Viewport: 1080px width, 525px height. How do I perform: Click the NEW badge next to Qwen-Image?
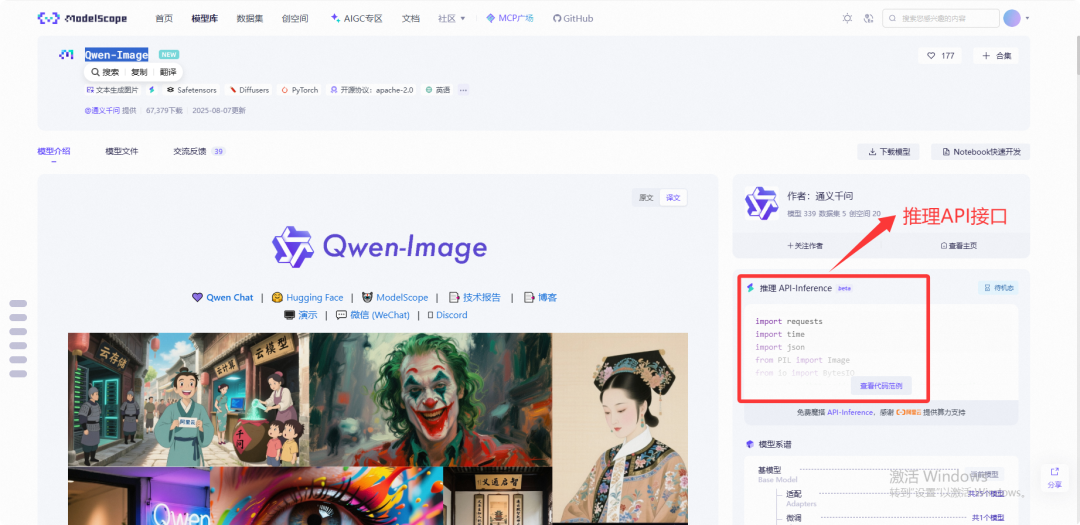tap(169, 54)
